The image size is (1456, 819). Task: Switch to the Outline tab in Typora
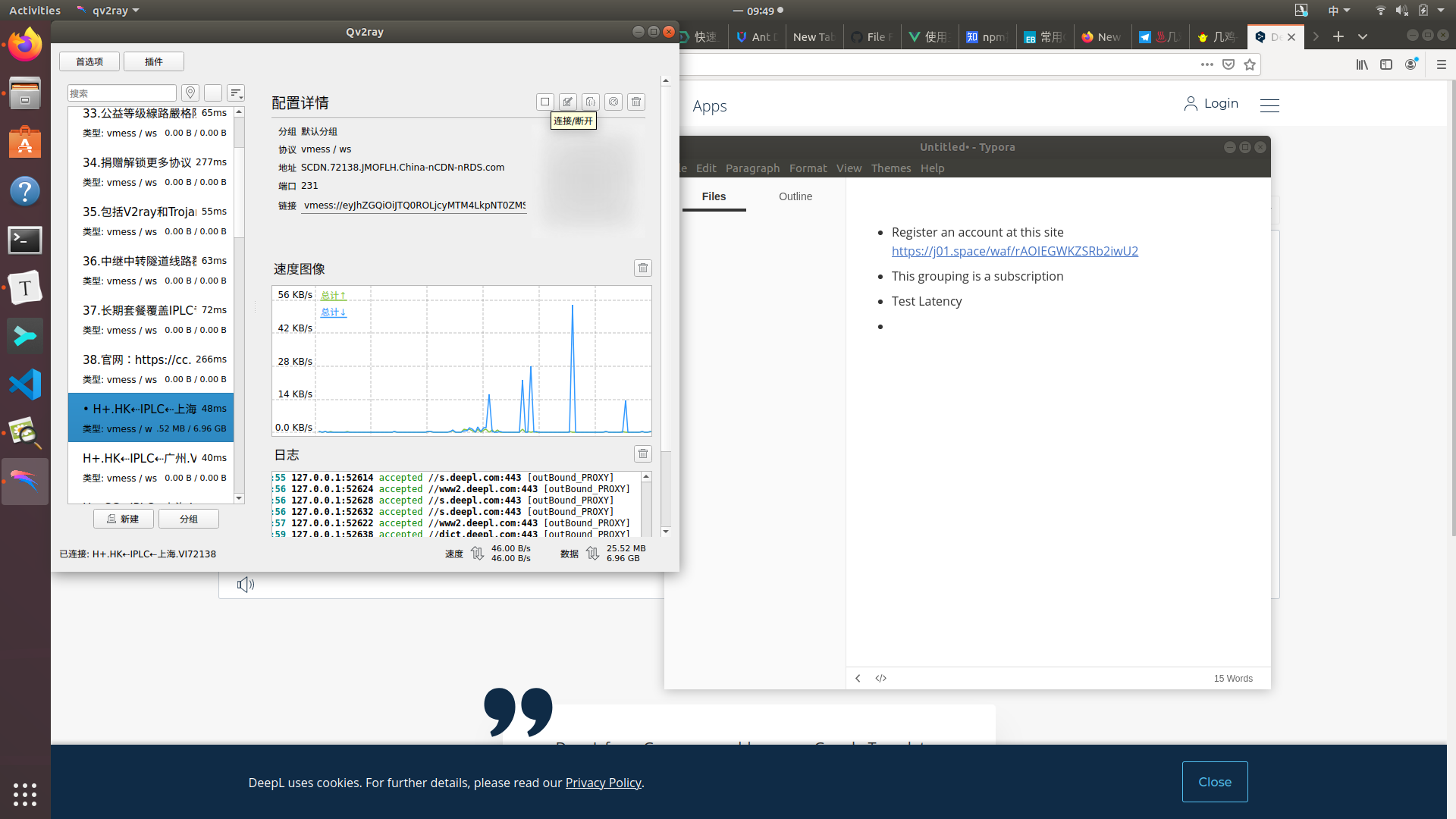[x=795, y=196]
